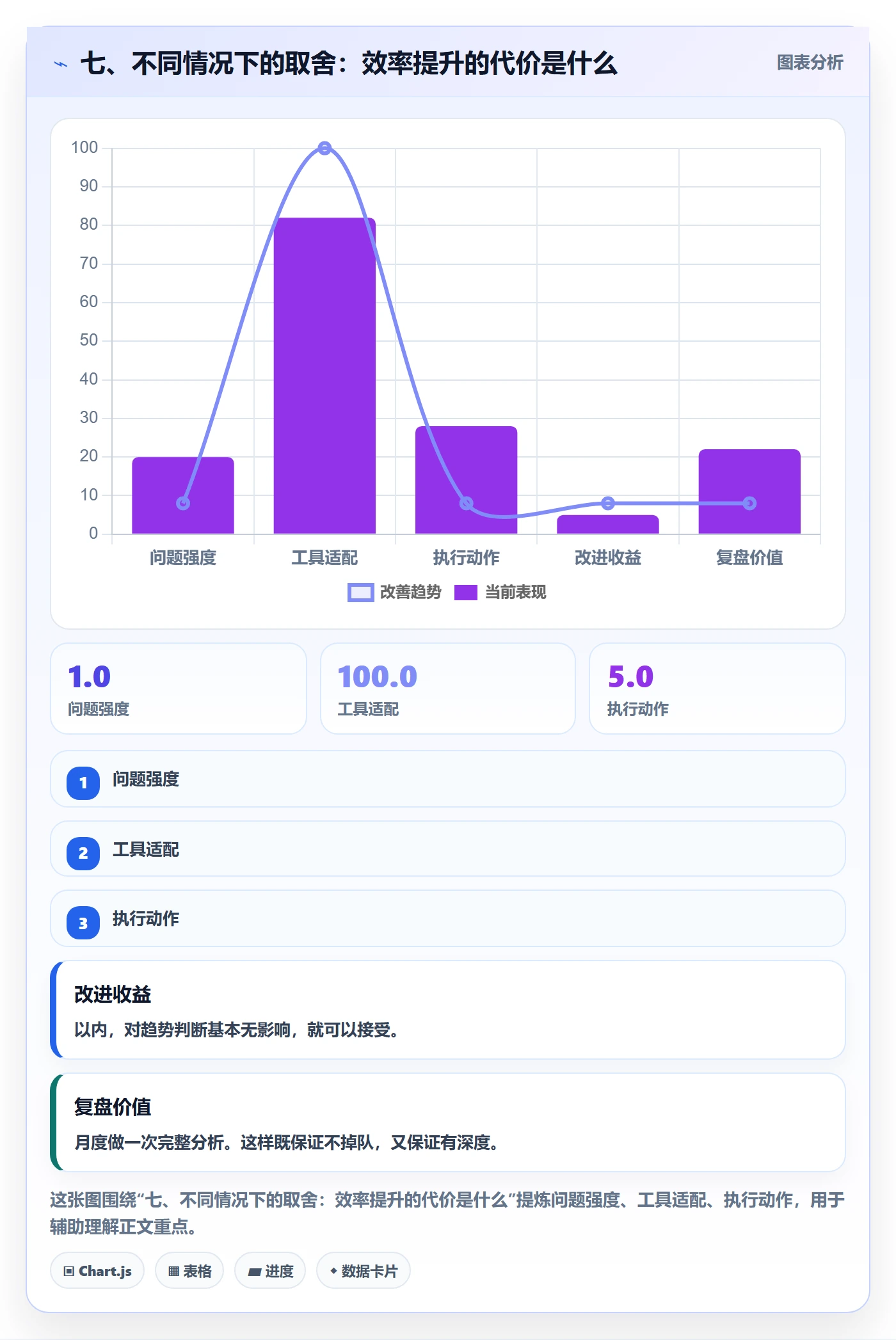Click the 改进收益 short bar in chart
896x1340 pixels.
608,524
